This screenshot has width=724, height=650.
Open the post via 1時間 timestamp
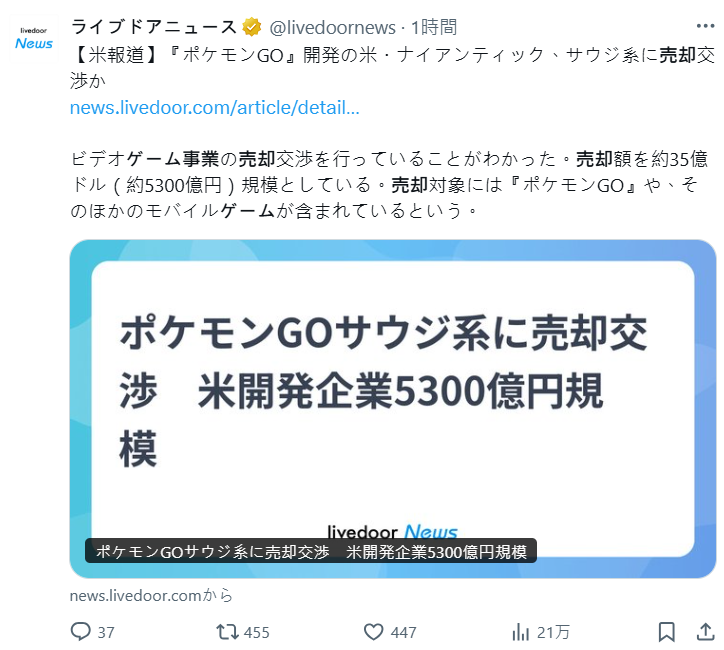434,27
